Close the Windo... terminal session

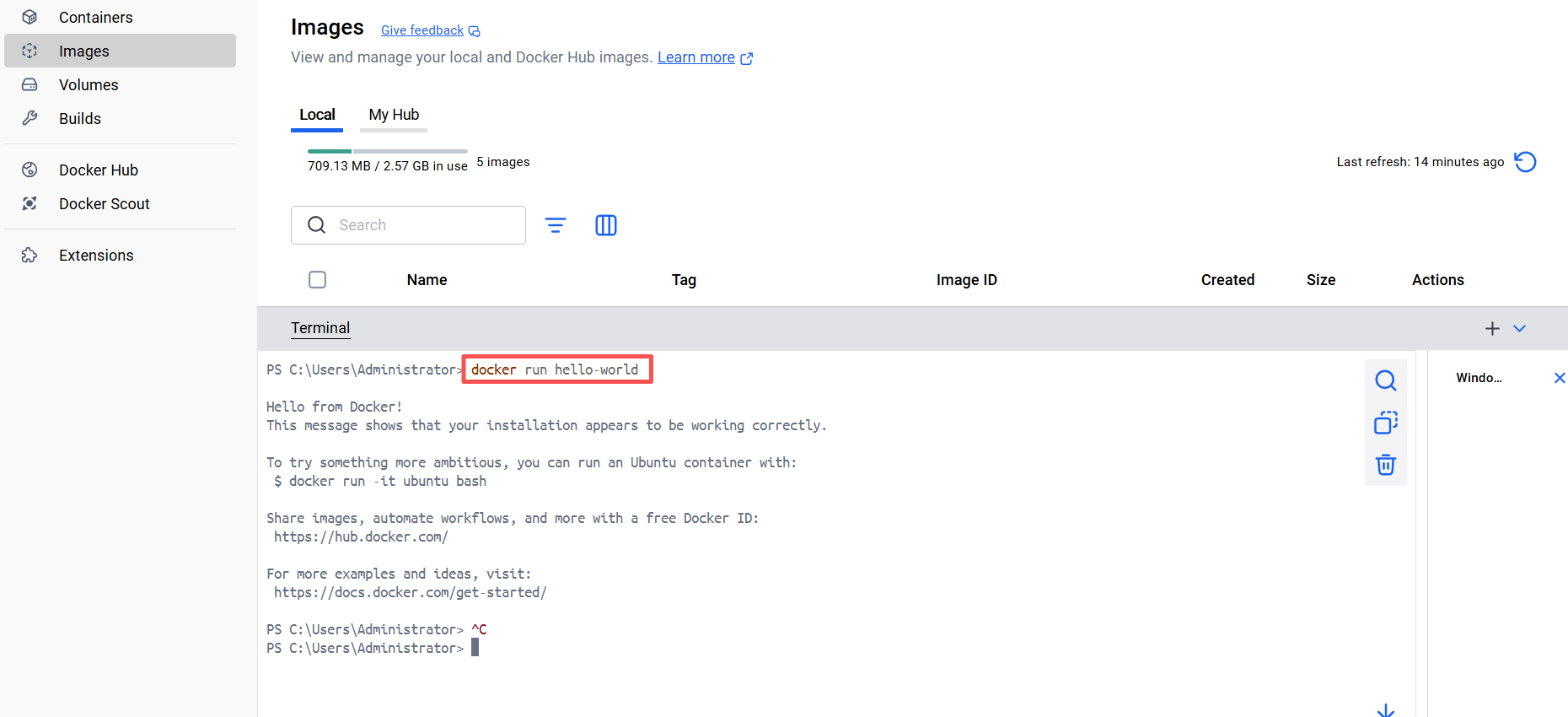(1560, 378)
